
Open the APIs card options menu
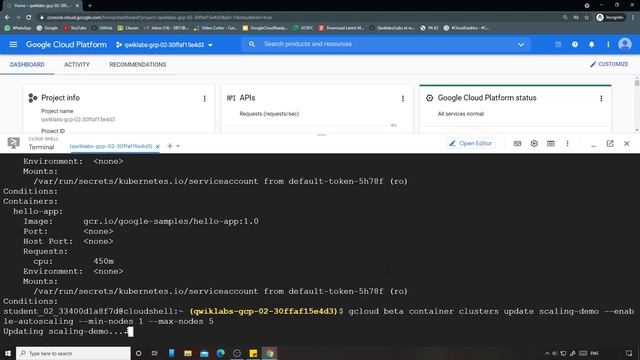(403, 98)
